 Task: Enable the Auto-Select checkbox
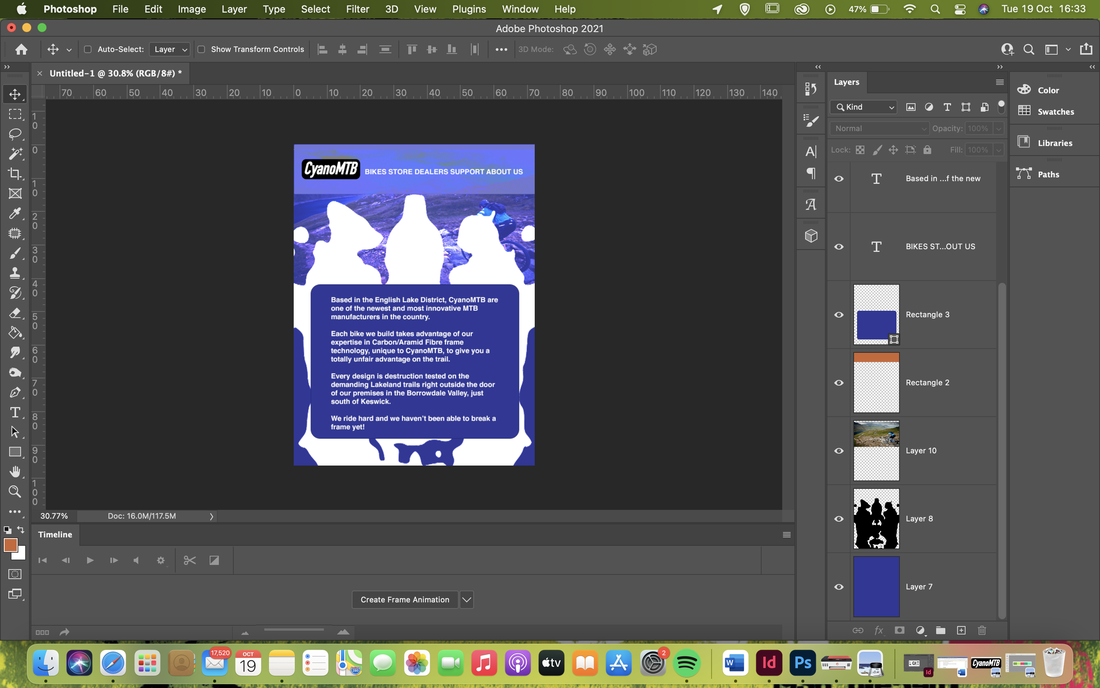pyautogui.click(x=88, y=49)
